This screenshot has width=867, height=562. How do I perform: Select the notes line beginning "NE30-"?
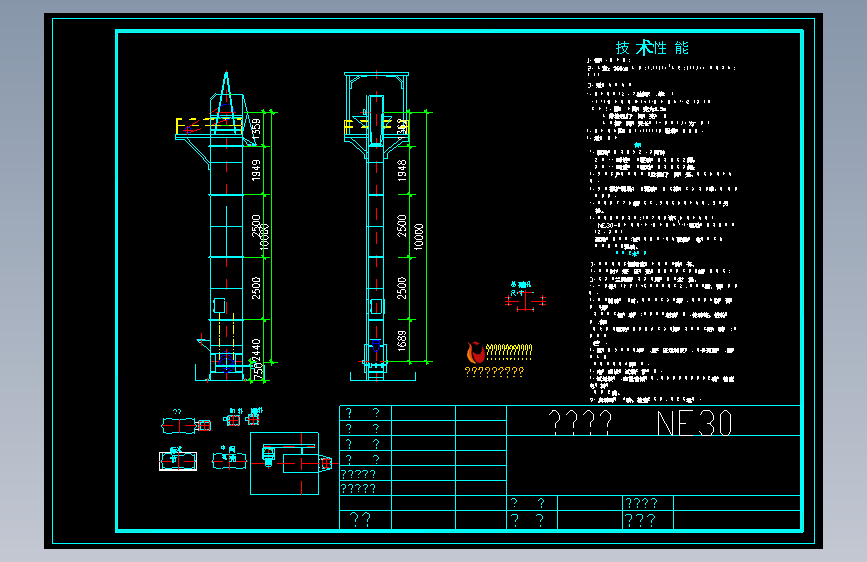666,225
